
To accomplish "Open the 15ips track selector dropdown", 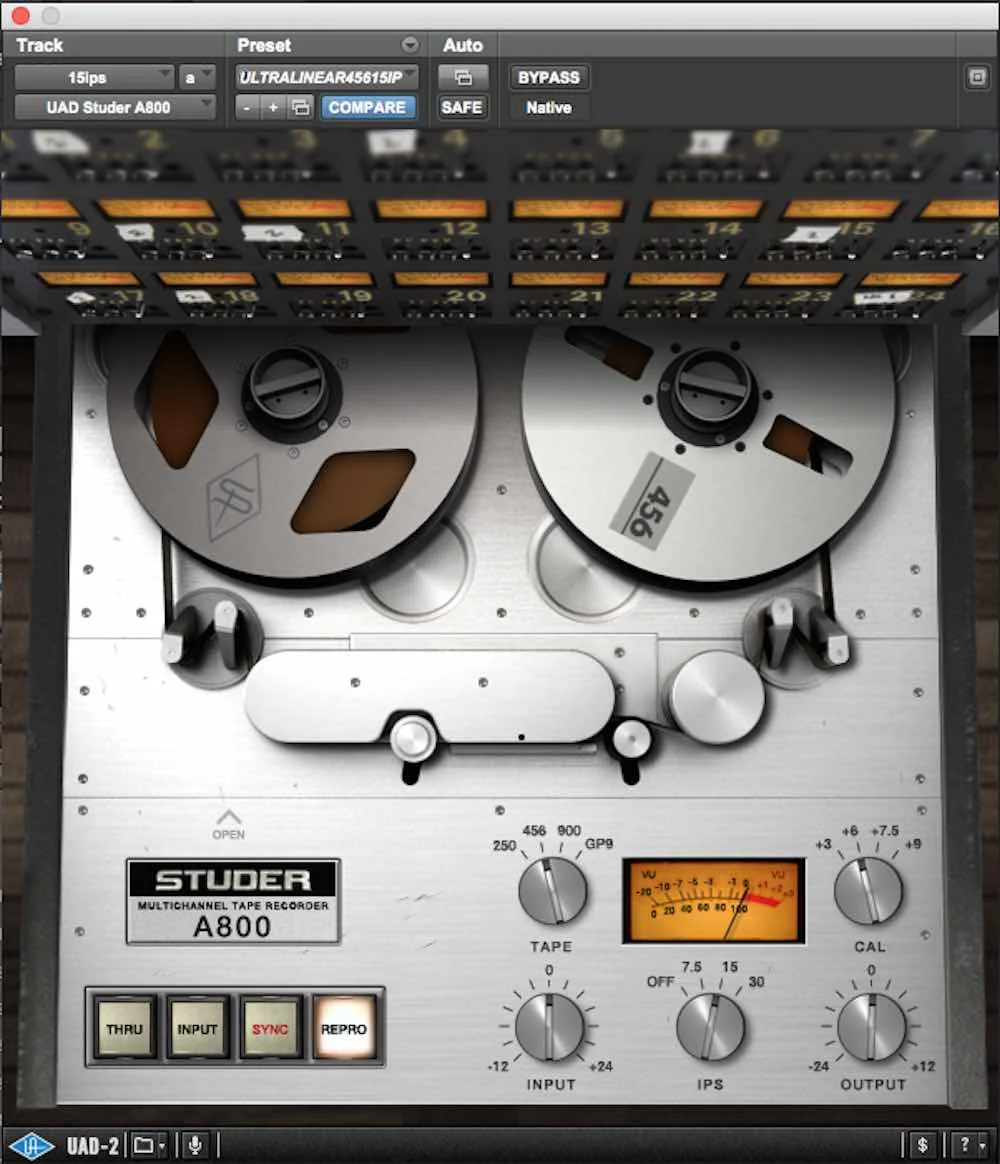I will coord(94,77).
